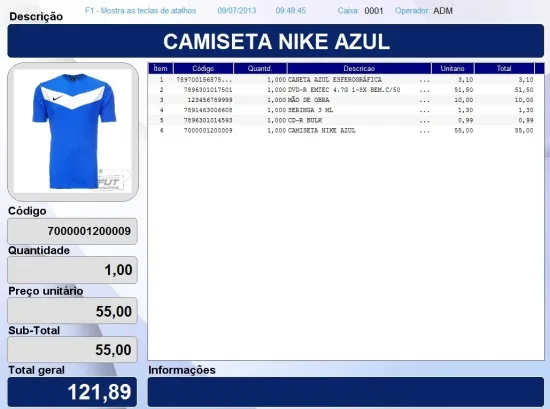
Task: Click the Ítem column header
Action: pyautogui.click(x=161, y=68)
